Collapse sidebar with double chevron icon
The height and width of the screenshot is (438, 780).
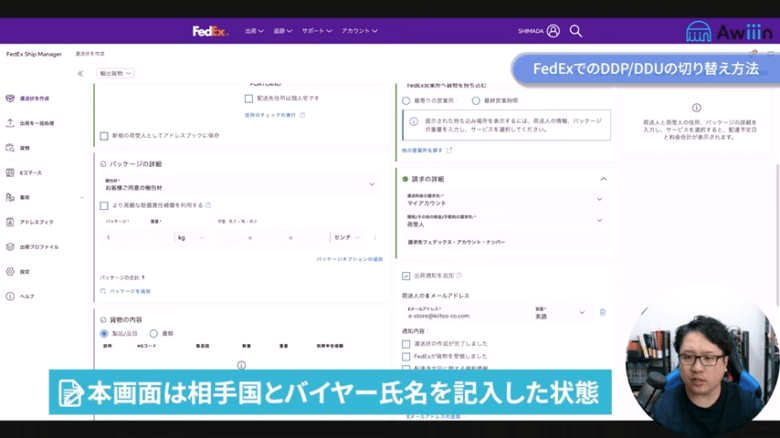click(80, 74)
